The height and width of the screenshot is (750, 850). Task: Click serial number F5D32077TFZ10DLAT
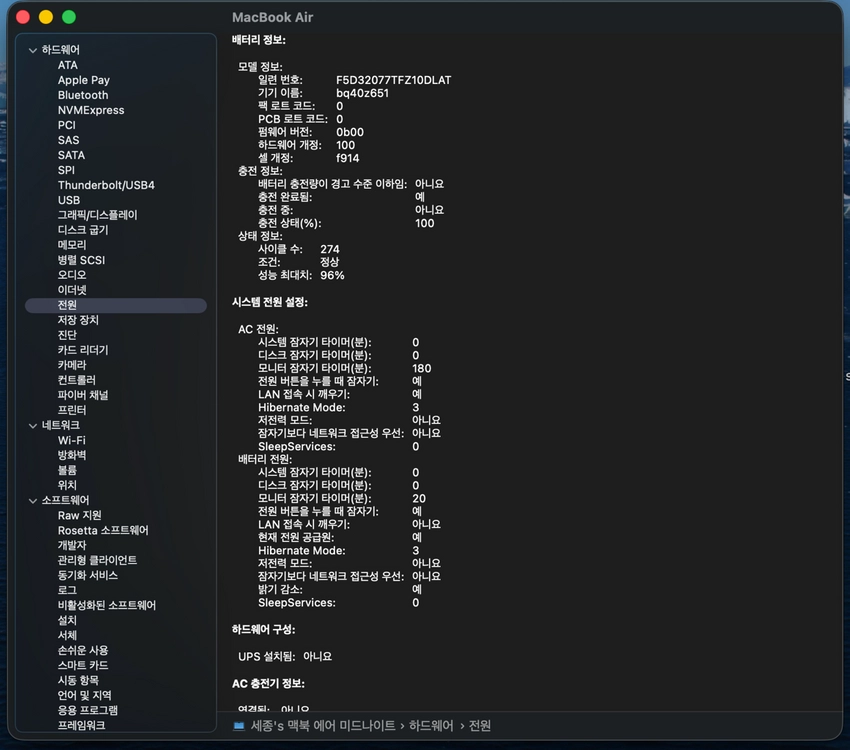[394, 80]
